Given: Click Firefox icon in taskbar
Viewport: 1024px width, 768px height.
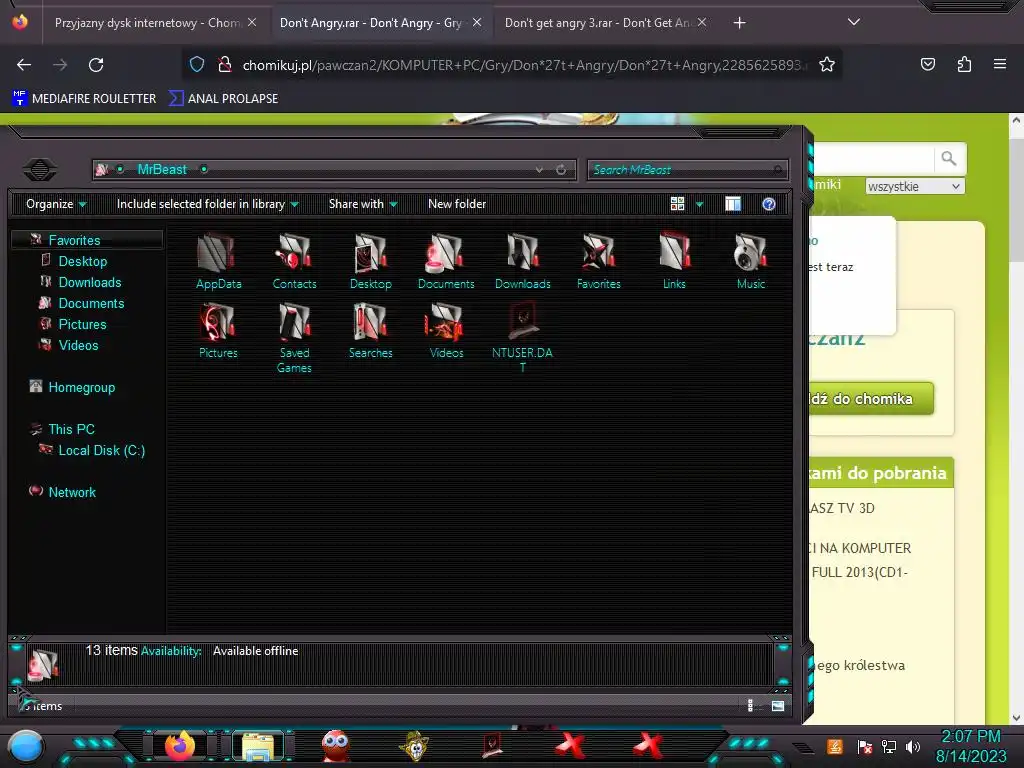Looking at the screenshot, I should 180,745.
